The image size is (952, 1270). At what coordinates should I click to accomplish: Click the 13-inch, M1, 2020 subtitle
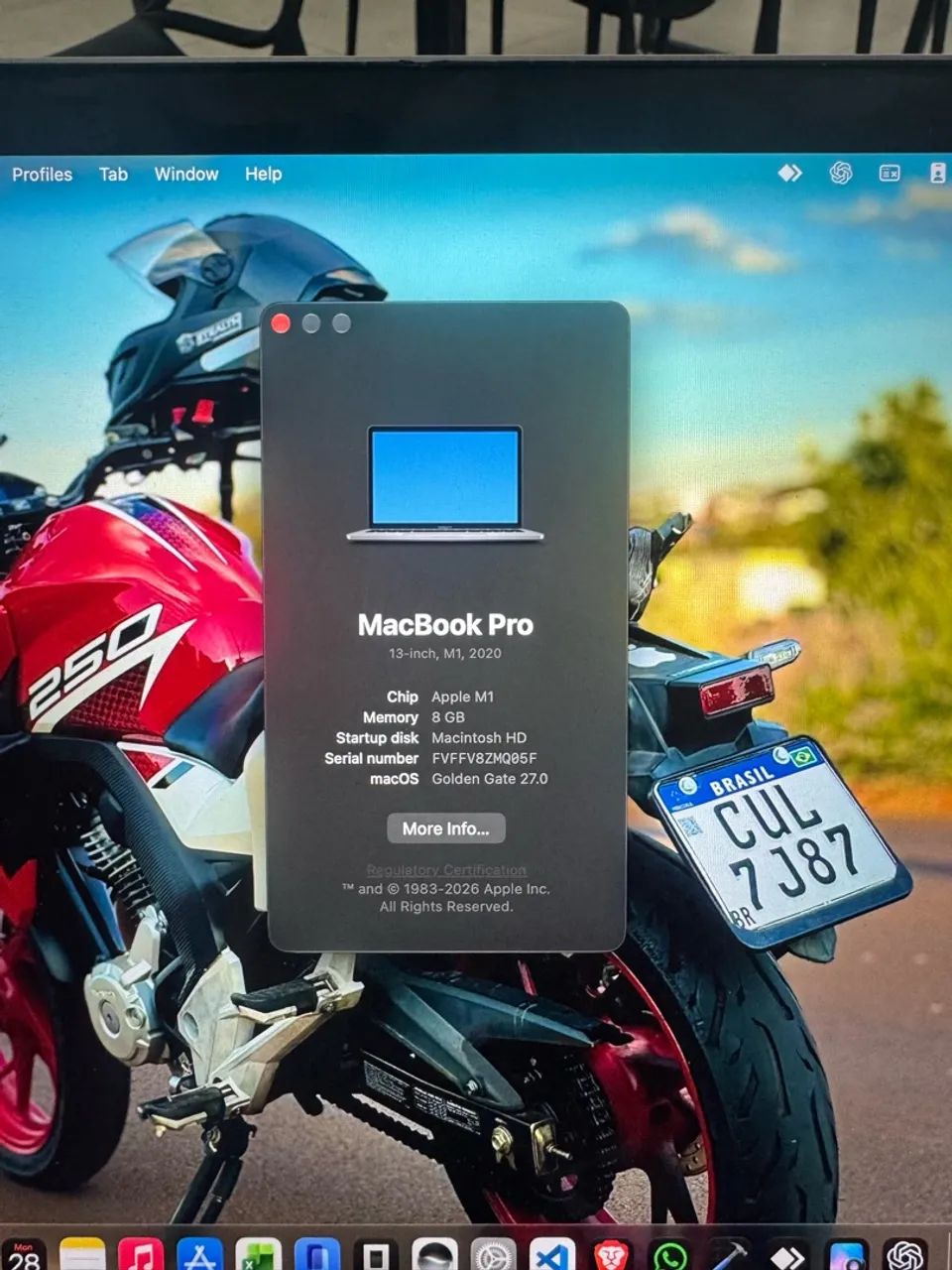[x=445, y=653]
